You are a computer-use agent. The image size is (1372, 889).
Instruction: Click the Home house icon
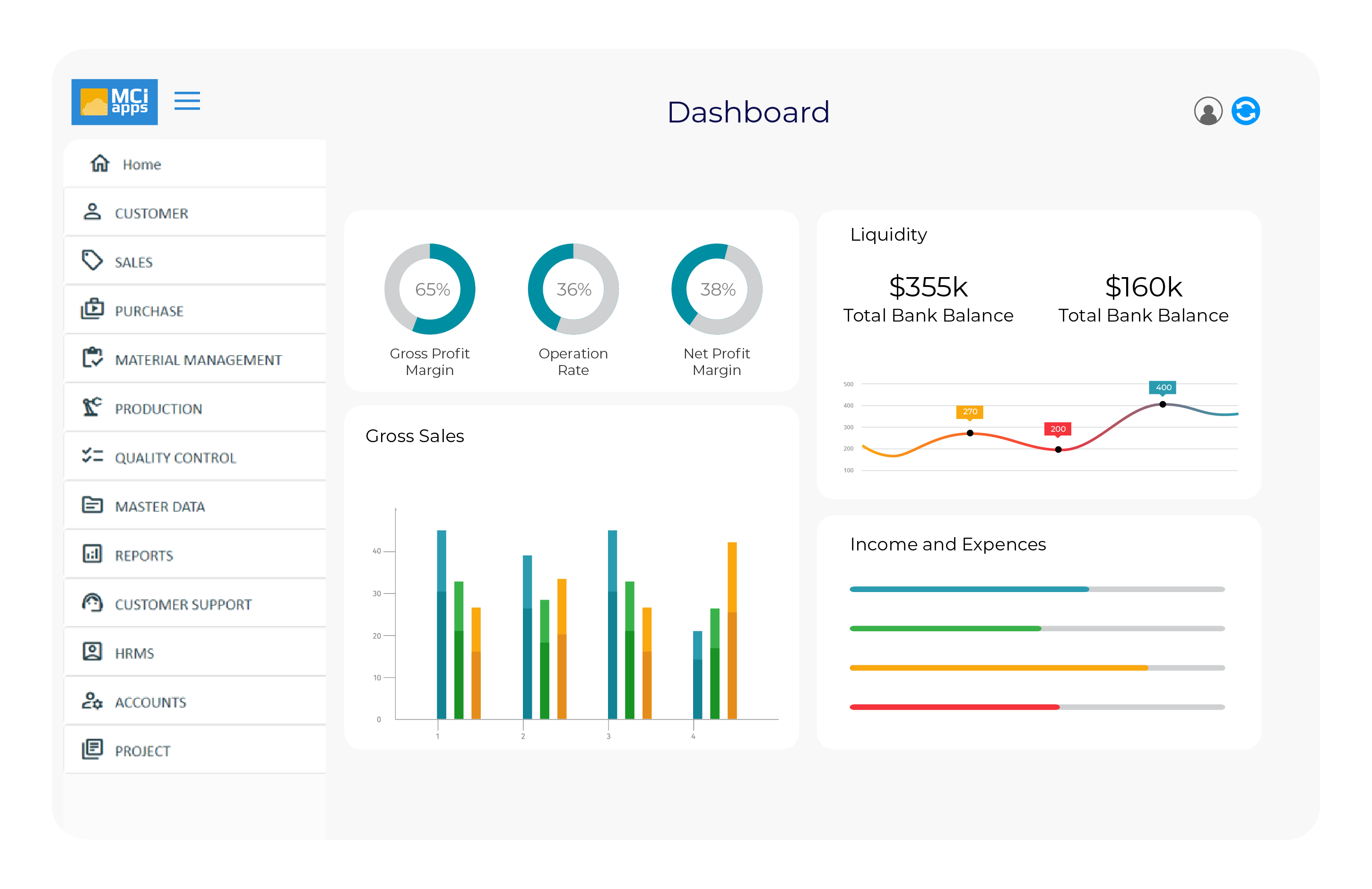pos(100,164)
